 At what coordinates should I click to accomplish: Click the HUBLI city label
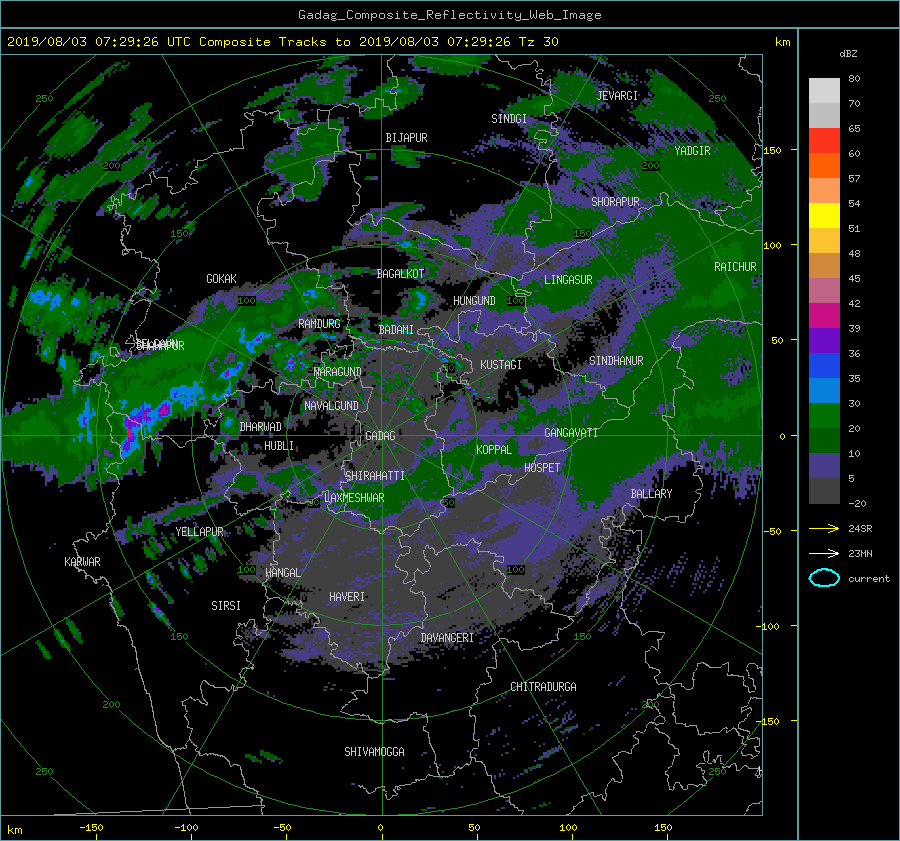click(x=279, y=446)
